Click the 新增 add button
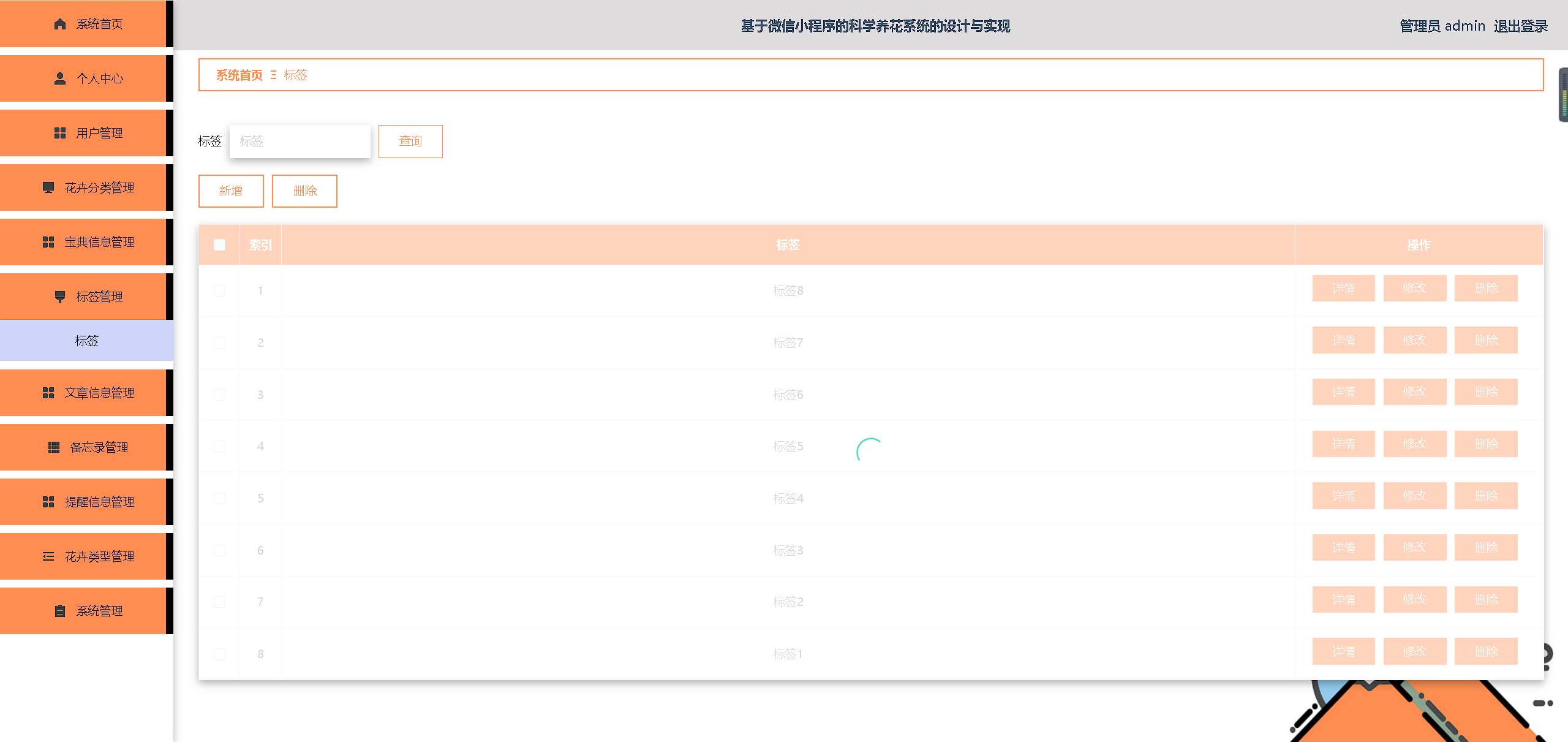1568x742 pixels. coord(231,191)
